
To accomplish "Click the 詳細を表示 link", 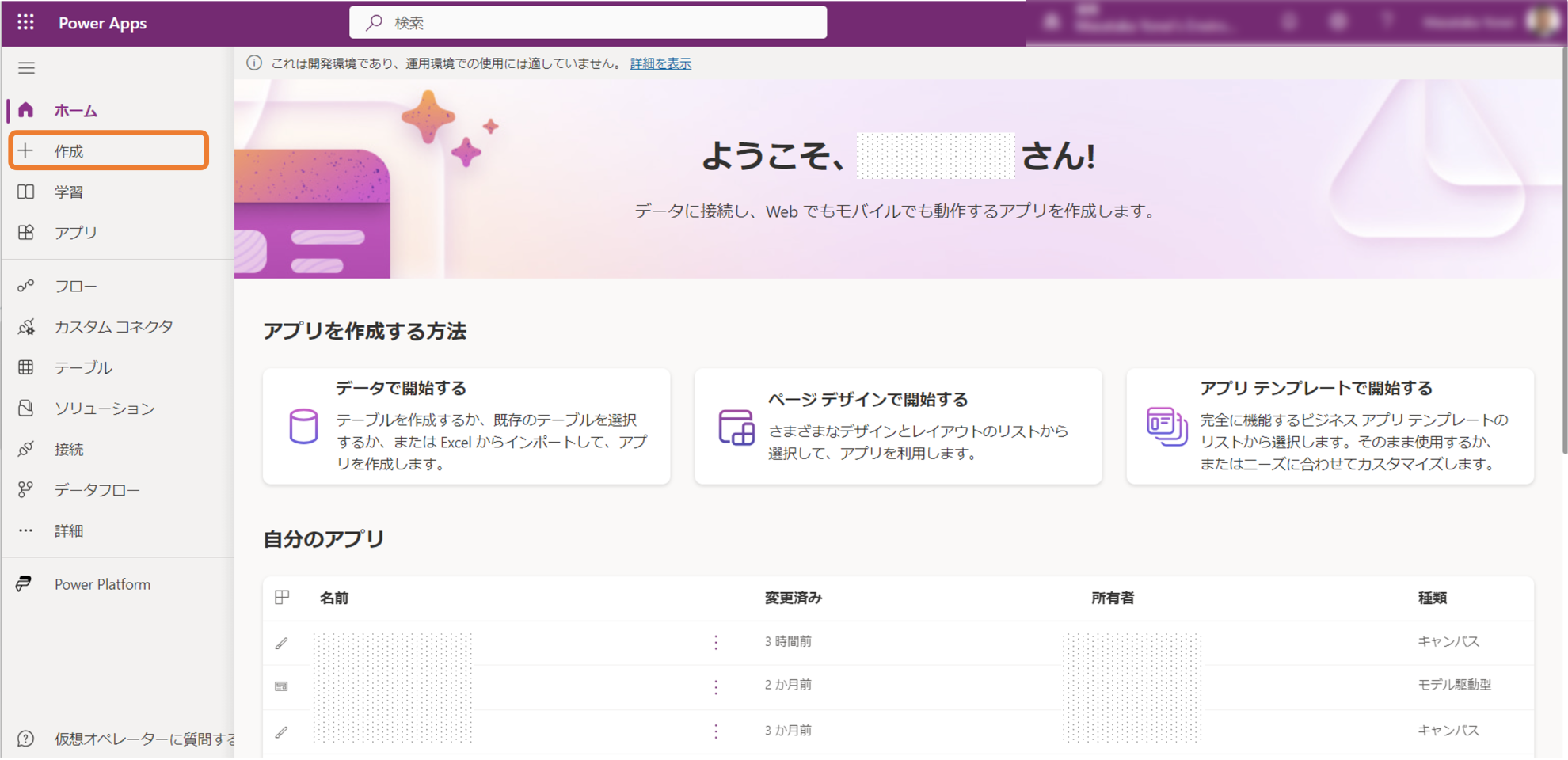I will (660, 63).
